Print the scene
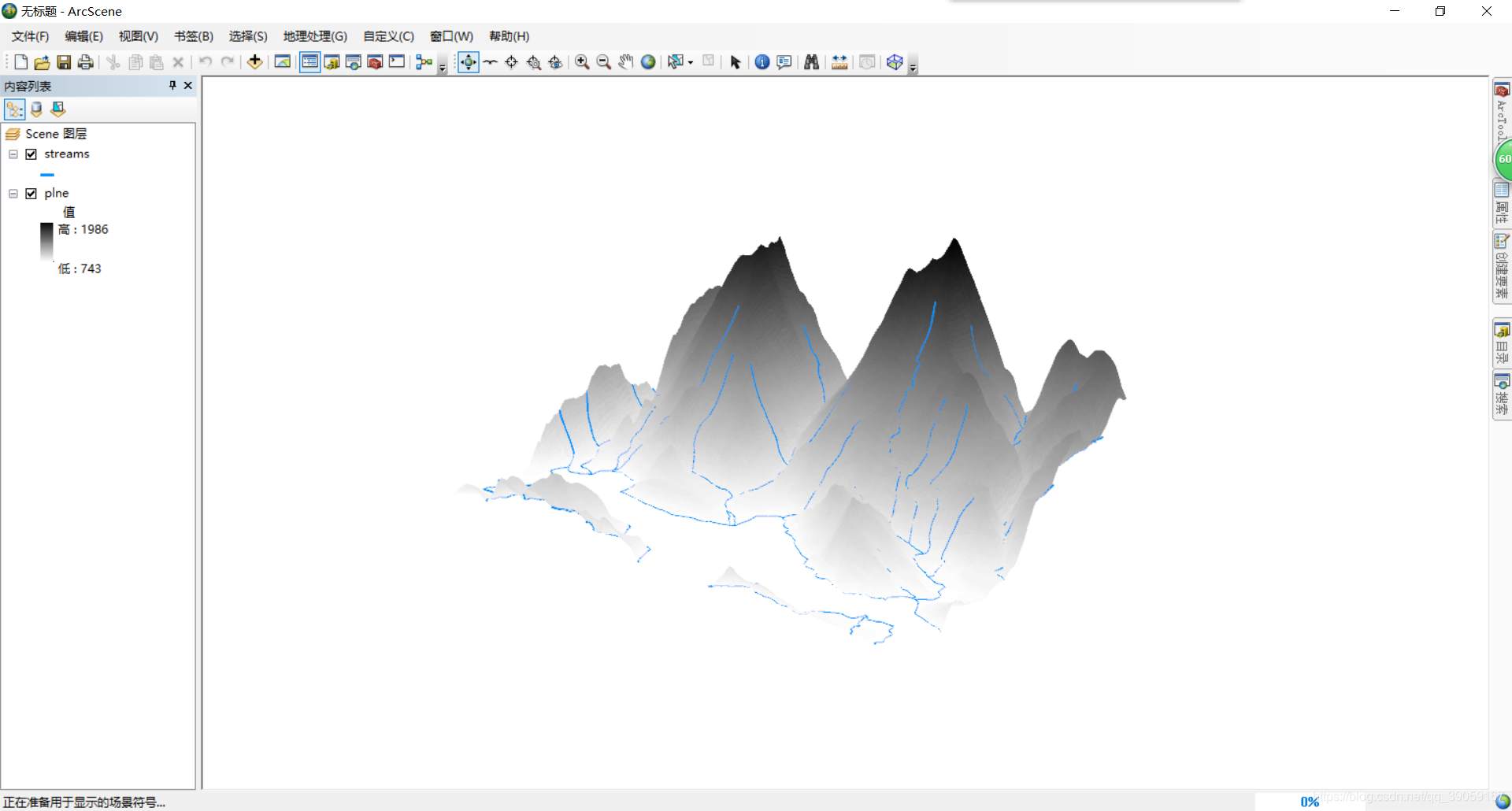Screen dimensions: 1512x811 [x=85, y=62]
